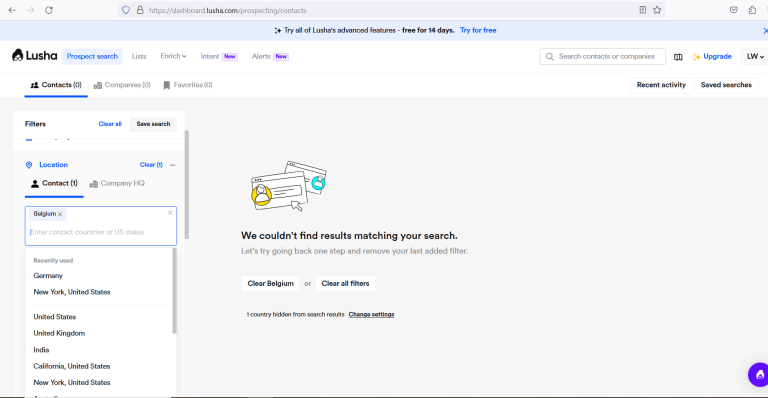Click Clear Belgium button
Viewport: 768px width, 398px height.
click(x=270, y=283)
